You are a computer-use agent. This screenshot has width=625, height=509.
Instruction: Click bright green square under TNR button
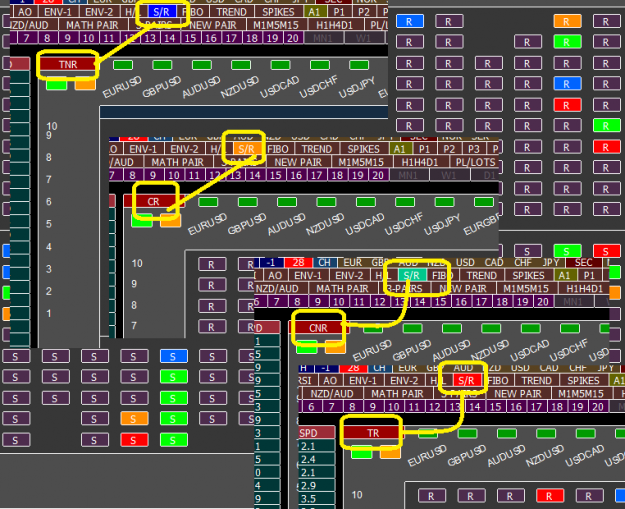click(x=57, y=85)
